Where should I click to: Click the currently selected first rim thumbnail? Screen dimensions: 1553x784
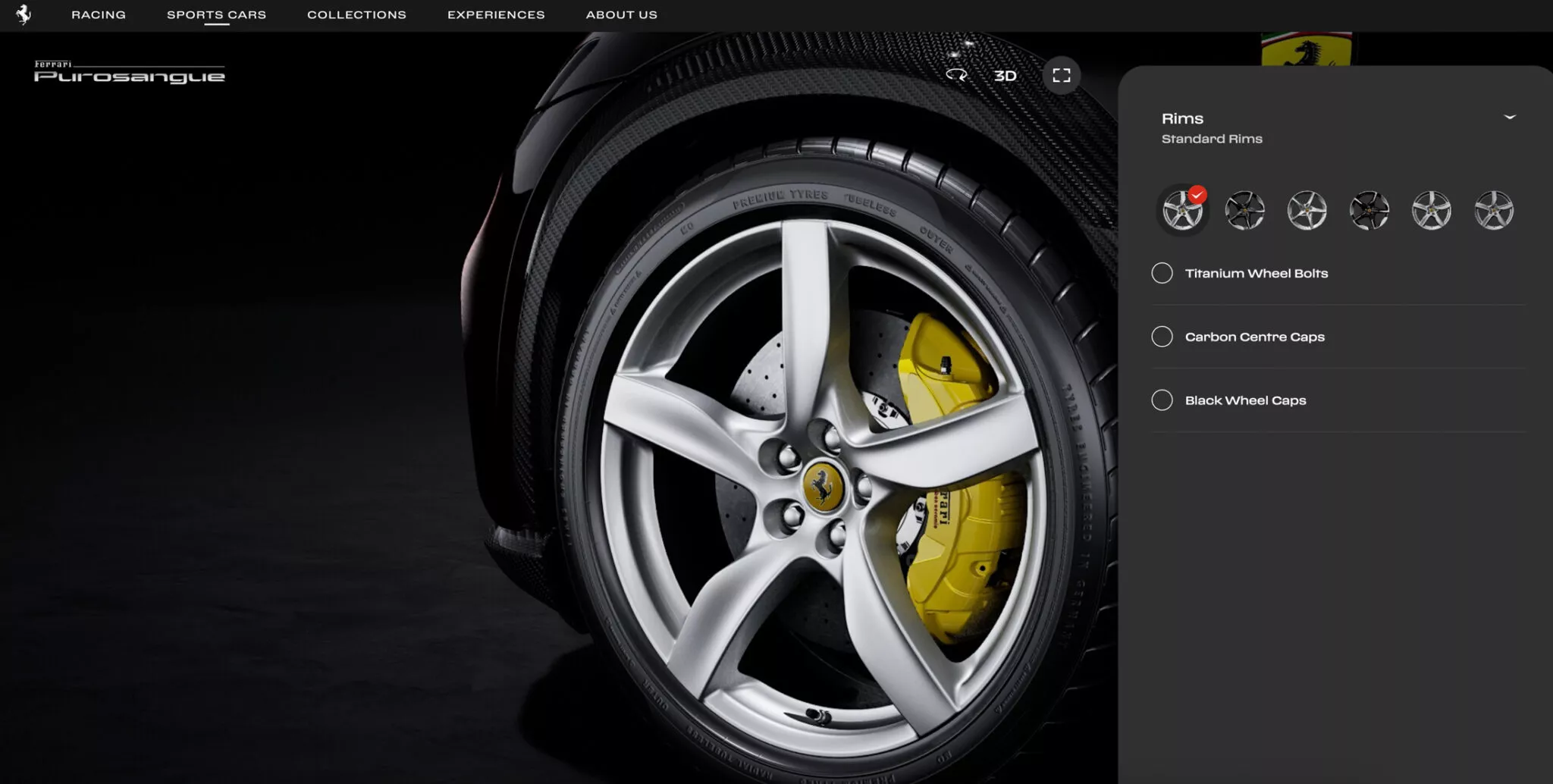[x=1182, y=210]
